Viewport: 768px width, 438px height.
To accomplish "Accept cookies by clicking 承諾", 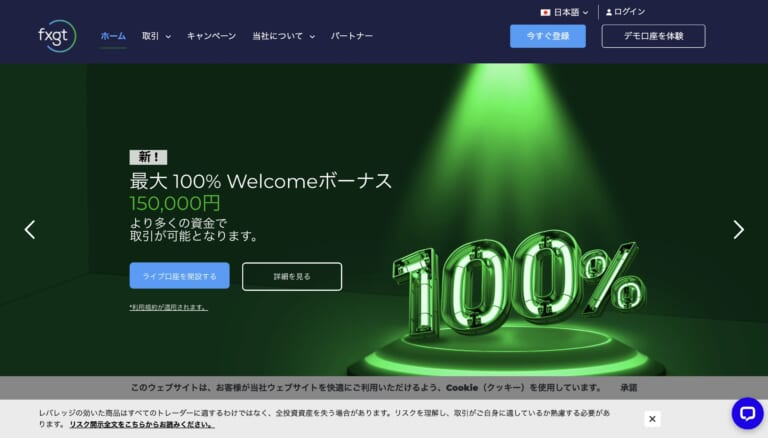I will (x=628, y=388).
